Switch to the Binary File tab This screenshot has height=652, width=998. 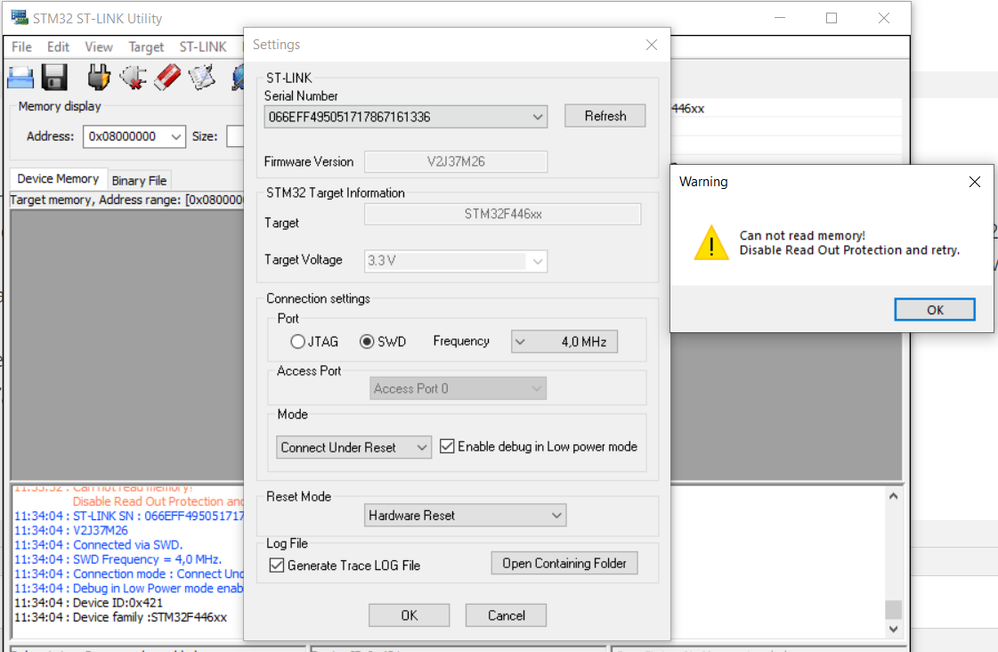click(139, 181)
